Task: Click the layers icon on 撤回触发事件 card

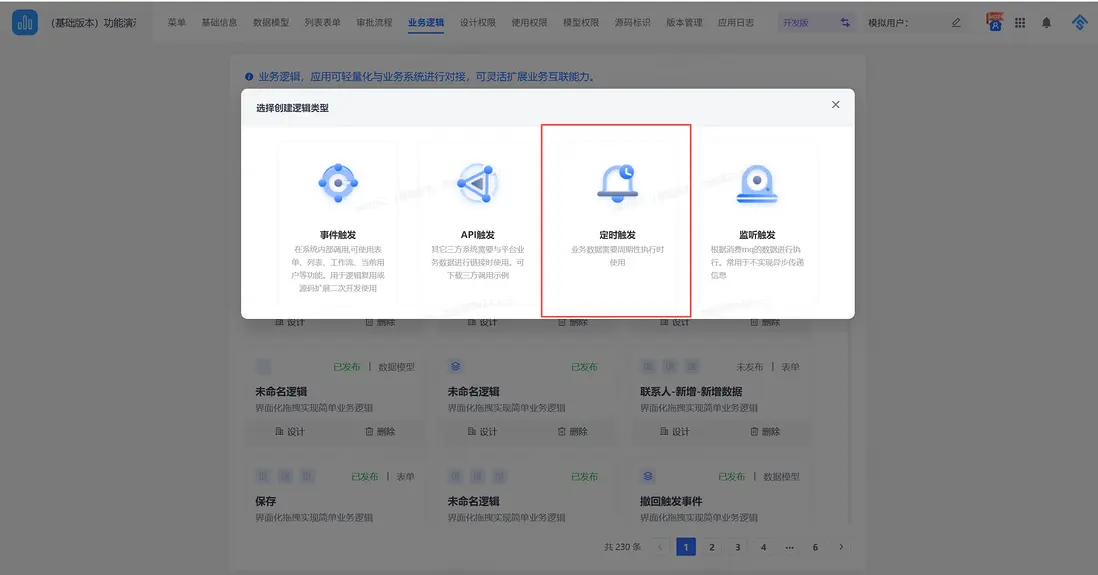Action: click(648, 476)
